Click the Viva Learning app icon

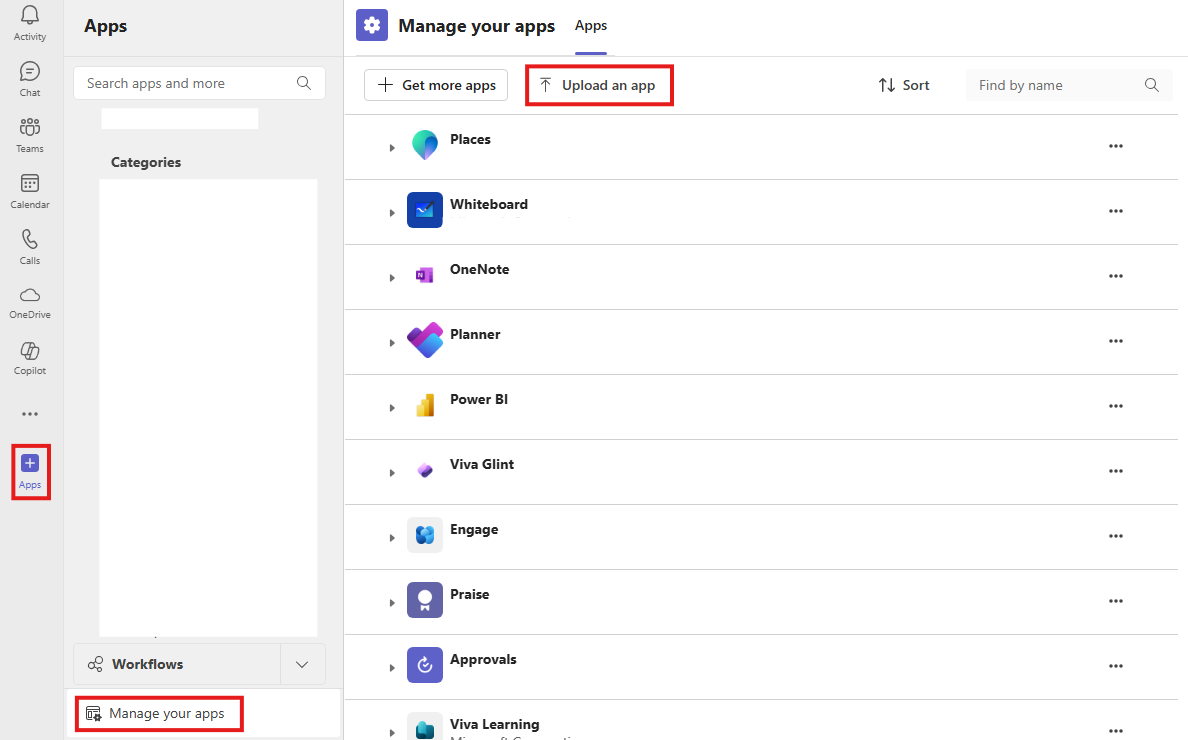pyautogui.click(x=425, y=726)
